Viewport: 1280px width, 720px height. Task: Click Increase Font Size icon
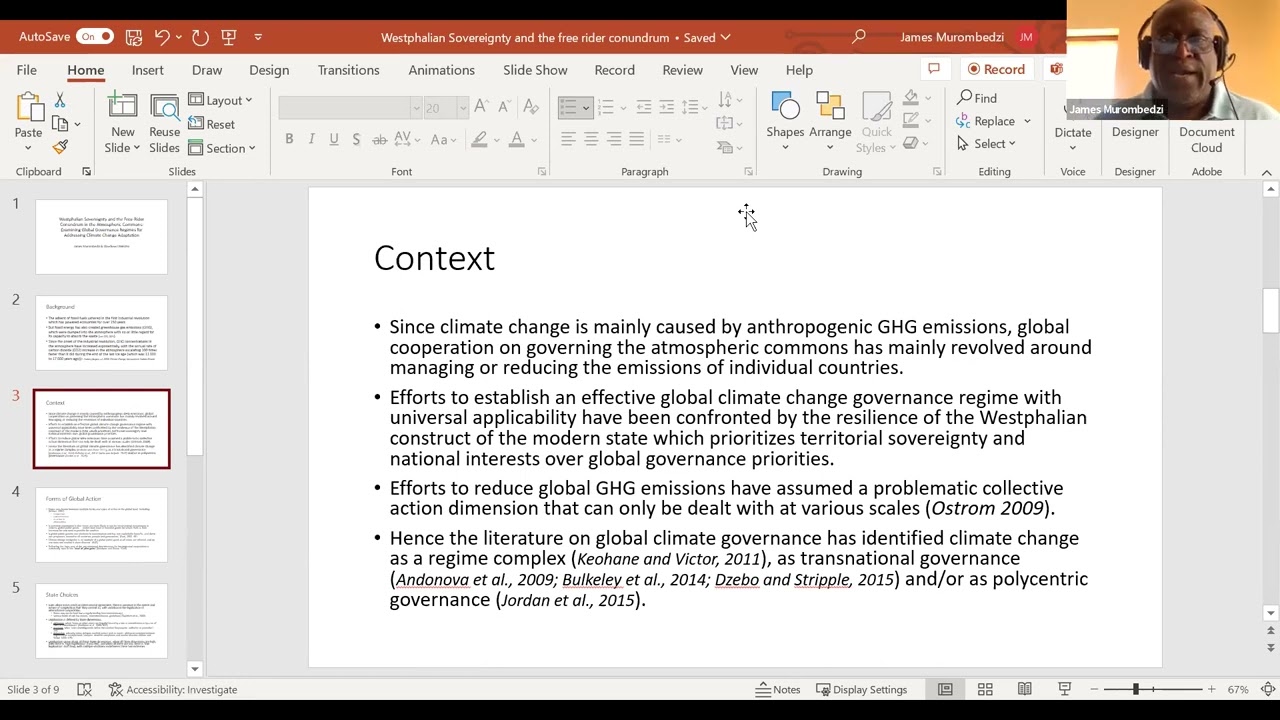[481, 107]
